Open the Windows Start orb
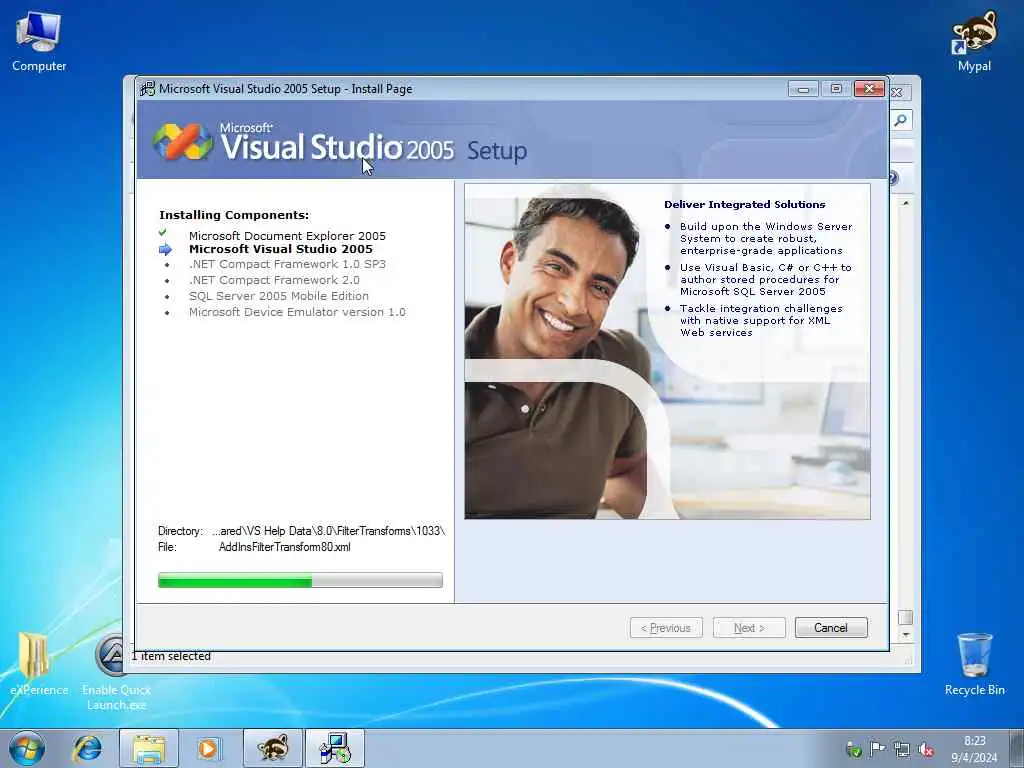 (x=27, y=748)
